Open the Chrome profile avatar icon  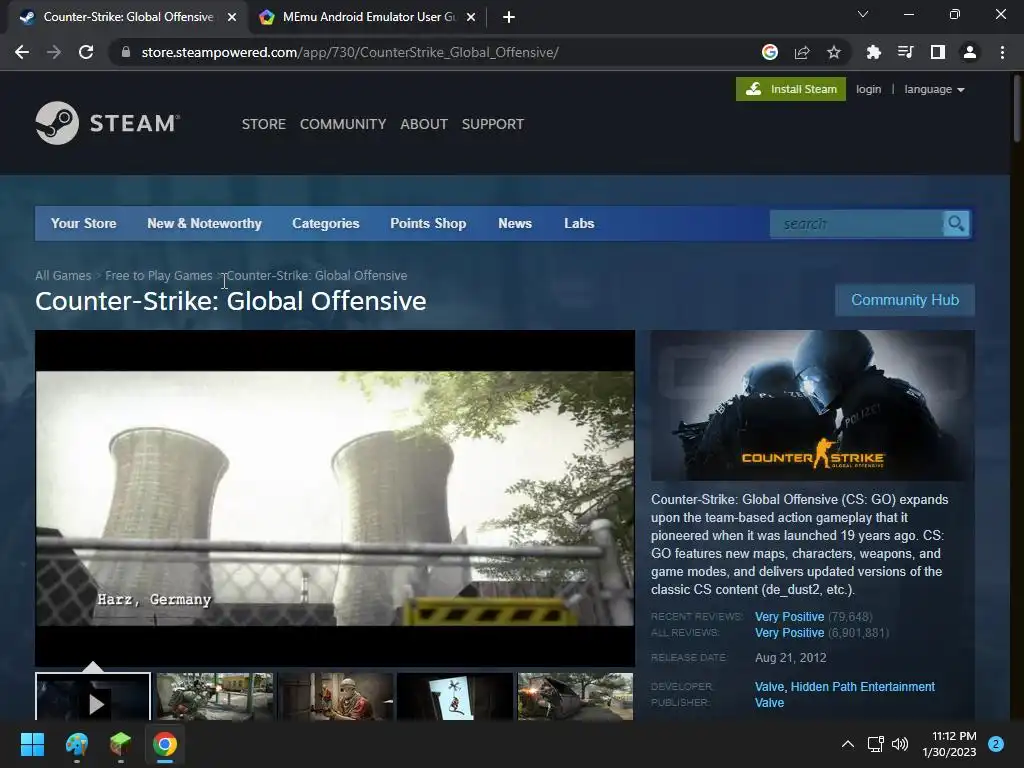(970, 52)
